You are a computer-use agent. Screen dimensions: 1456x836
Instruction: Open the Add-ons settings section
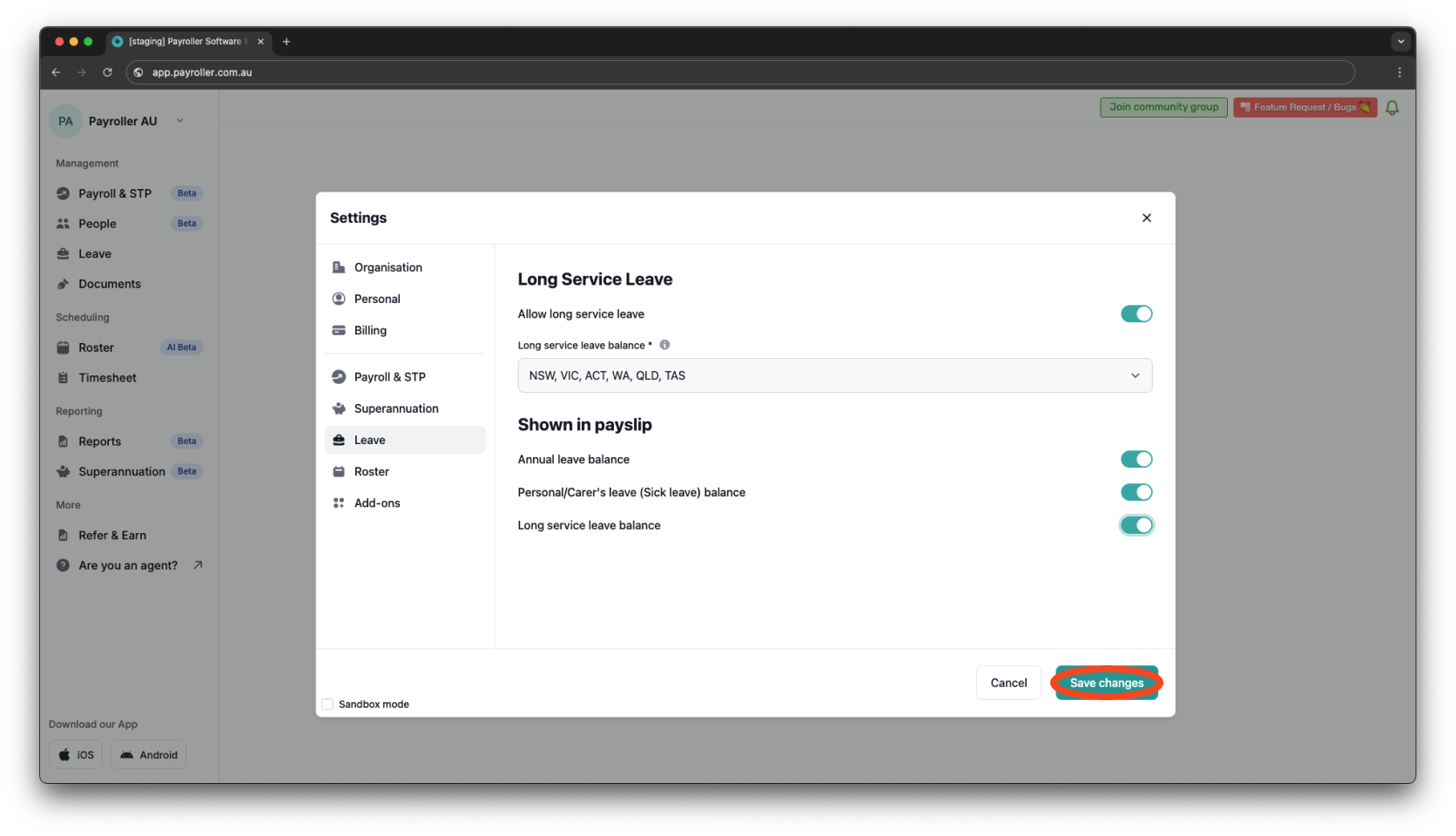pyautogui.click(x=376, y=502)
